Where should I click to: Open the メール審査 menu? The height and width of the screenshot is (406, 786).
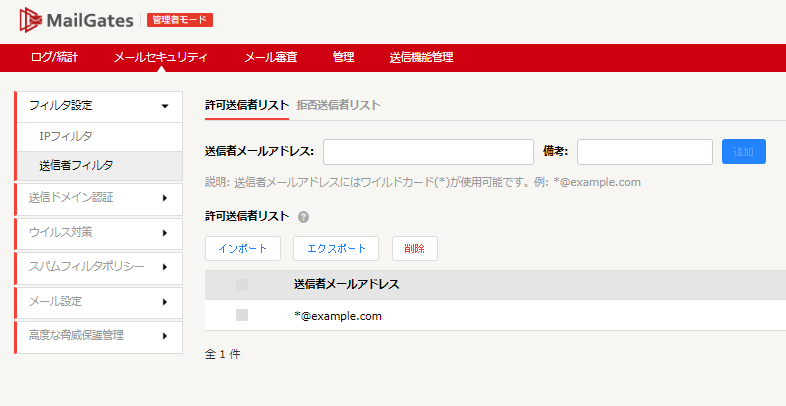tap(271, 57)
